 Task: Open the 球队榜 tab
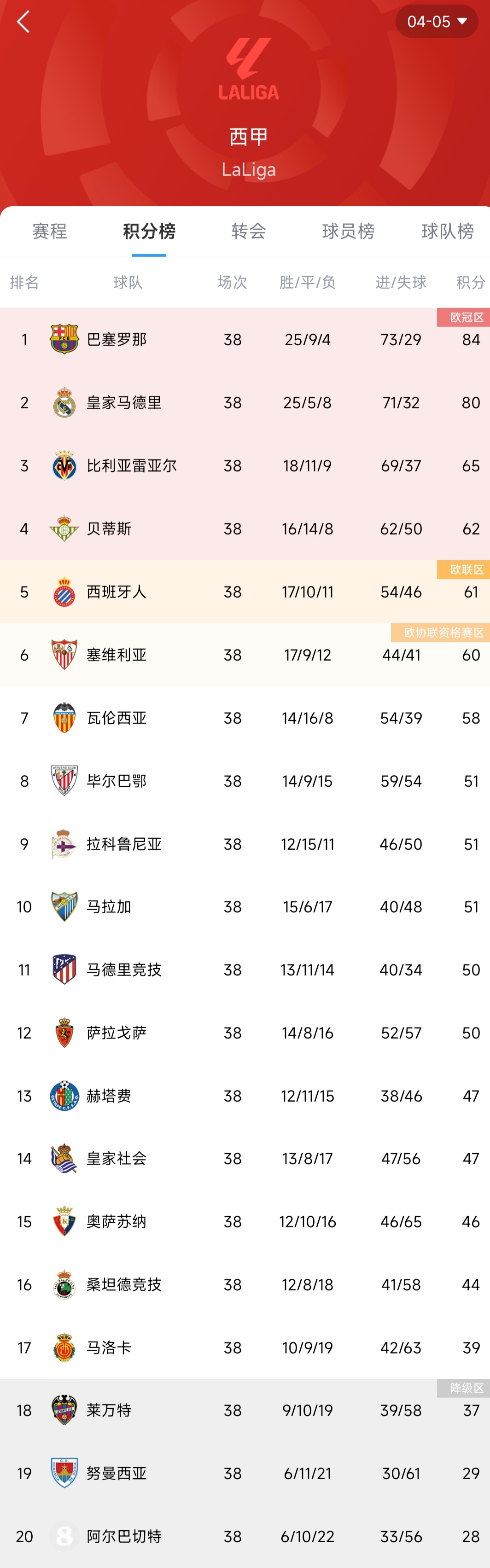[447, 231]
